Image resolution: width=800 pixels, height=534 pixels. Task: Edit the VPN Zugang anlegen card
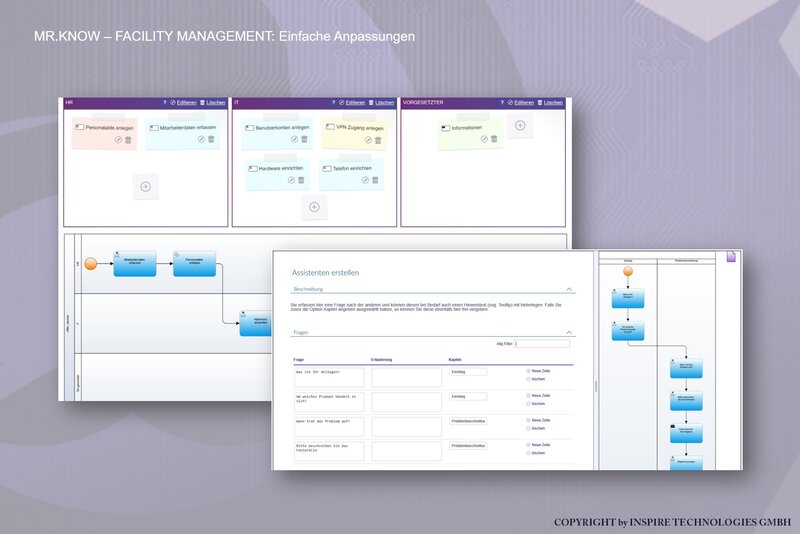368,140
